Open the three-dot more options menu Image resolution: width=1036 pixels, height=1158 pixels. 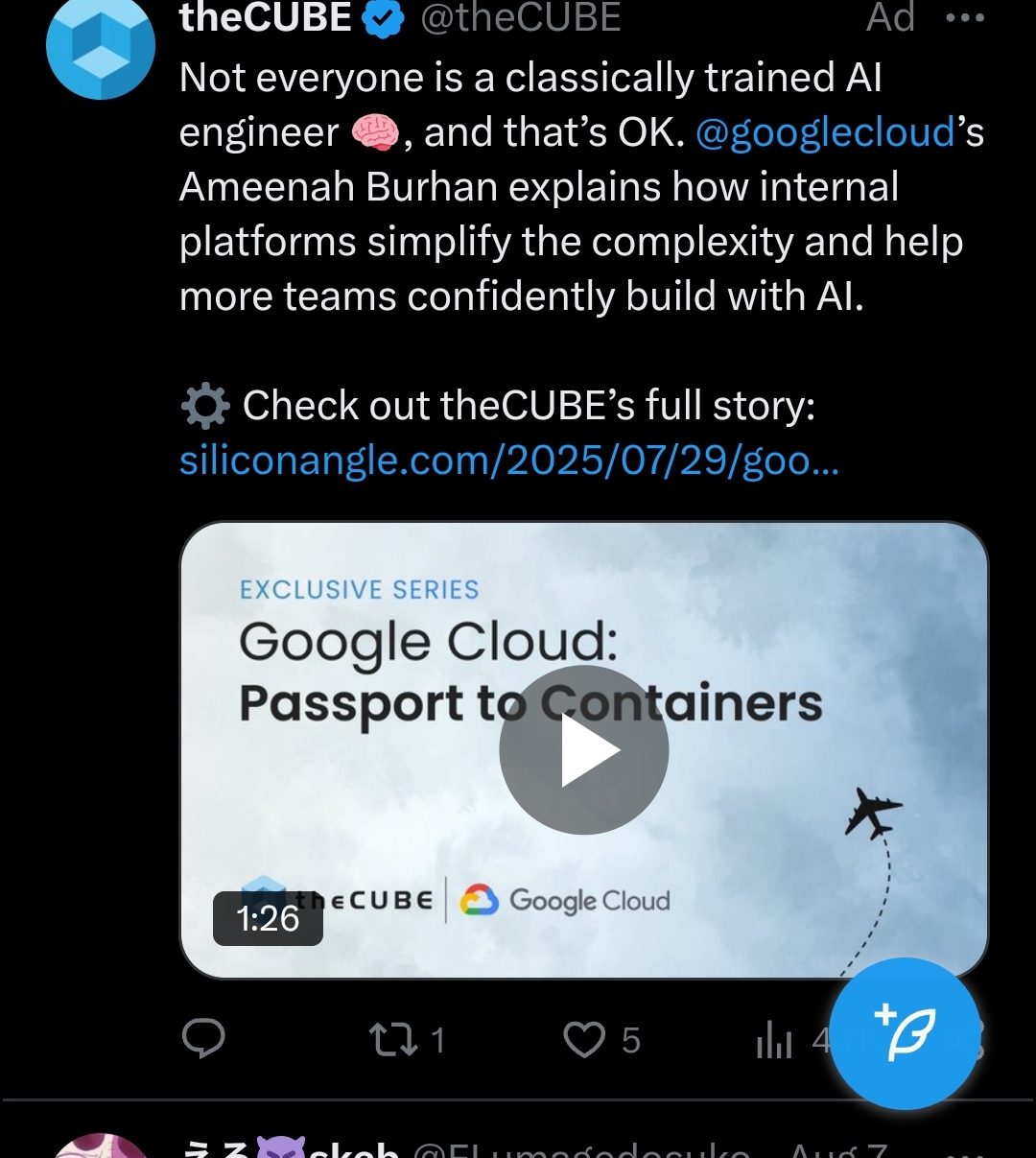coord(965,18)
